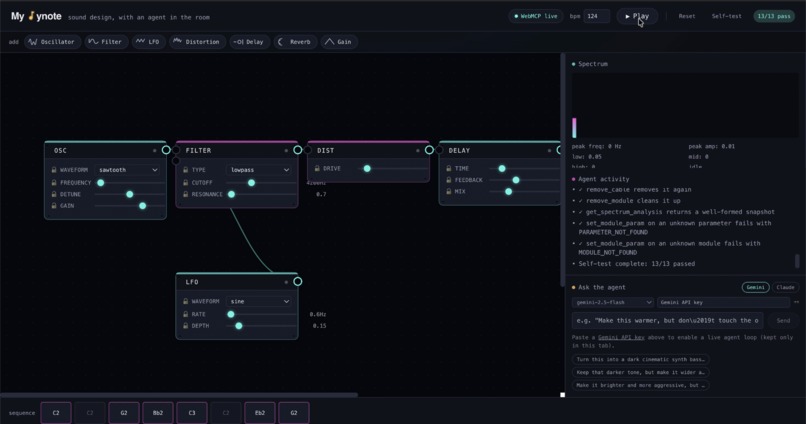The height and width of the screenshot is (424, 806).
Task: Click the small dot in DIST header
Action: (417, 151)
